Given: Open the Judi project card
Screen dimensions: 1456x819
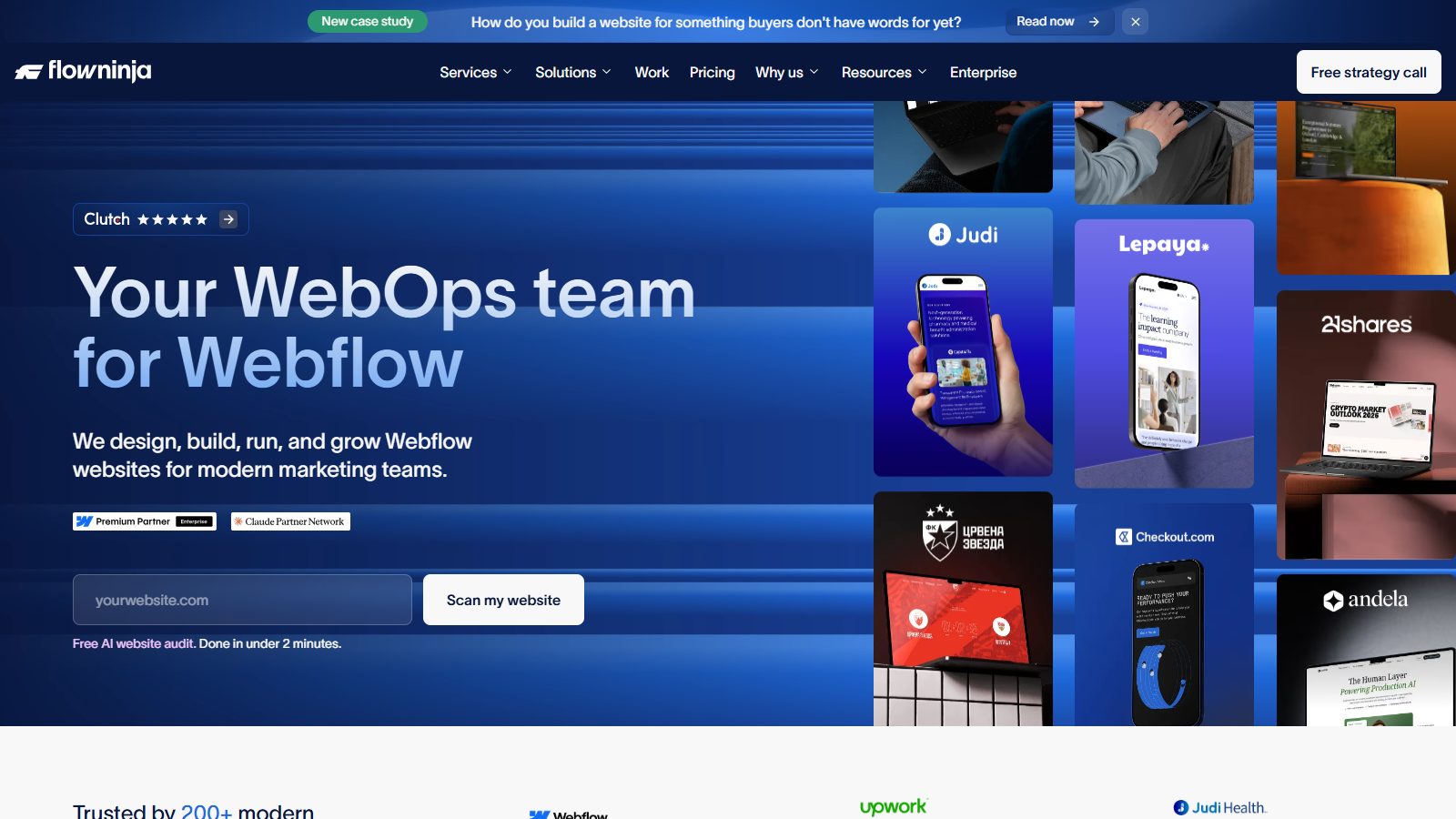Looking at the screenshot, I should [963, 342].
